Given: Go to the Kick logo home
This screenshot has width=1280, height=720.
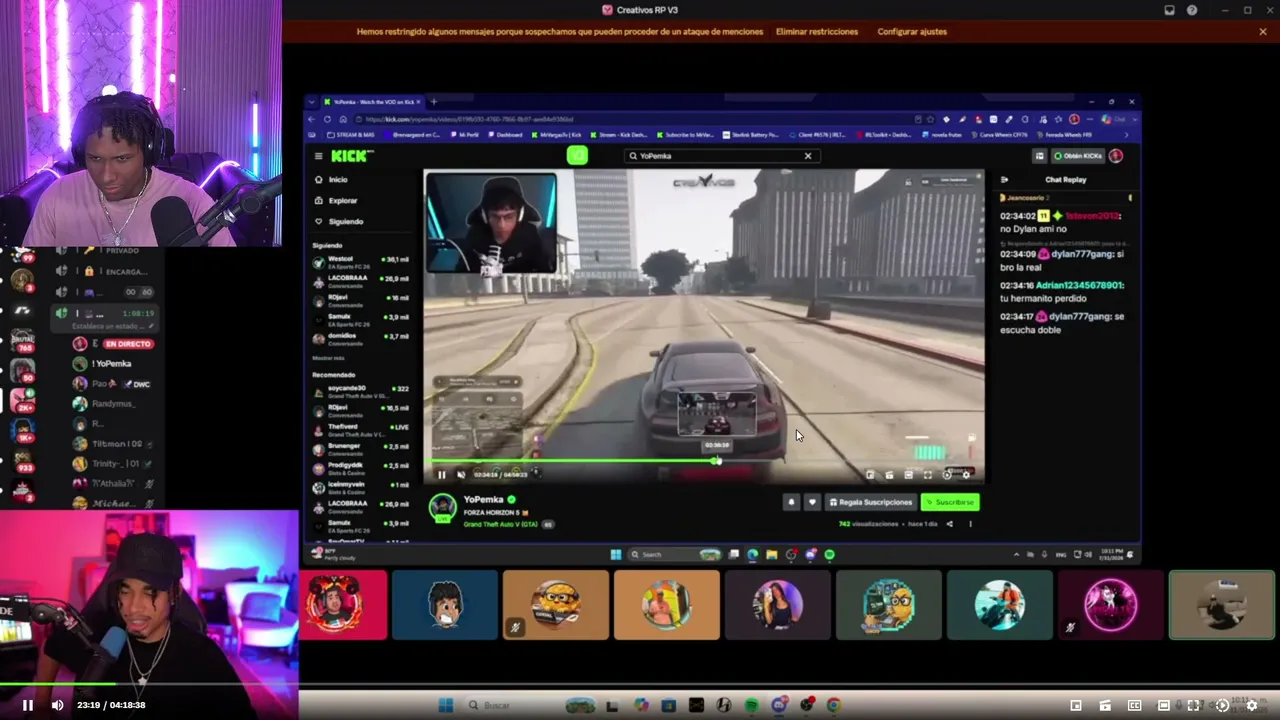Looking at the screenshot, I should tap(352, 156).
